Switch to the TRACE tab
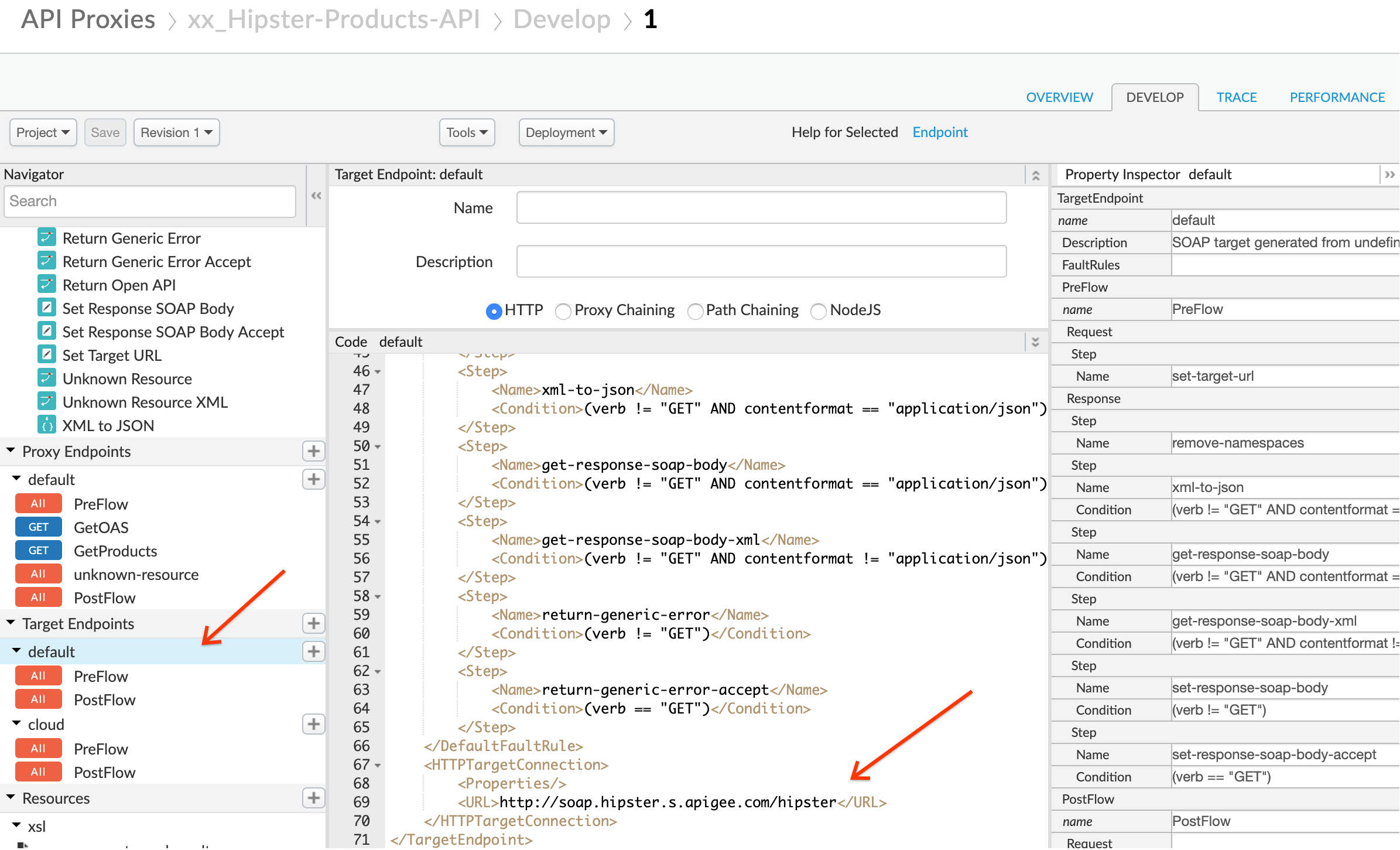Image resolution: width=1400 pixels, height=850 pixels. [1236, 97]
